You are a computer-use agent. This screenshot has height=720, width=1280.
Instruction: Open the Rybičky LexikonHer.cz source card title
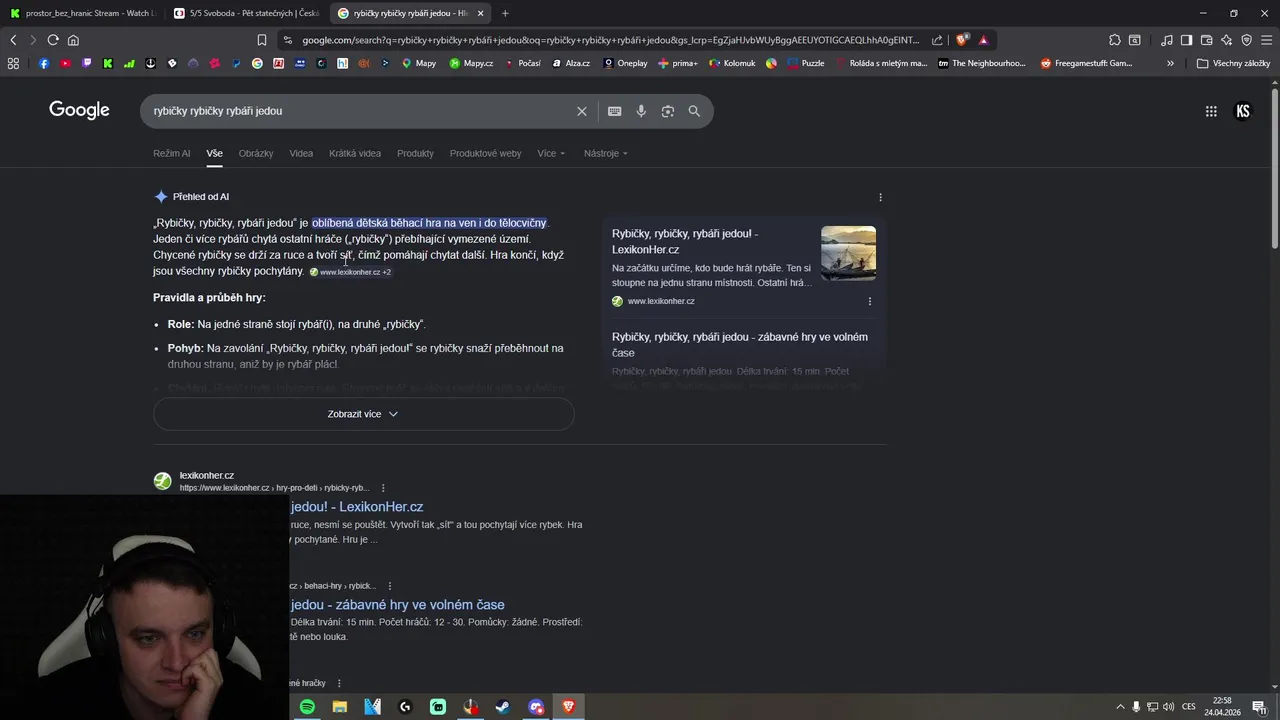click(x=685, y=241)
